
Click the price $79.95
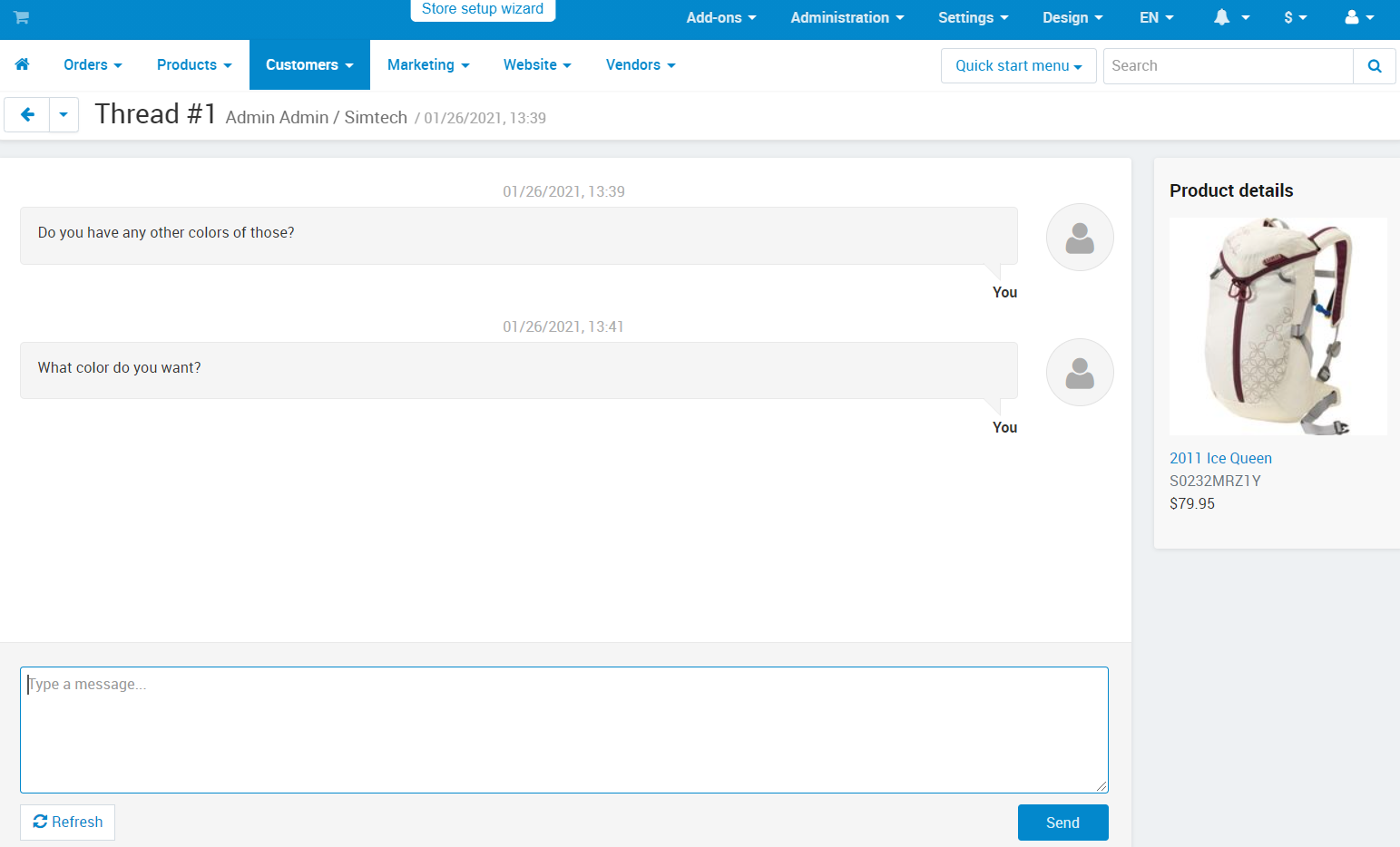[1192, 503]
